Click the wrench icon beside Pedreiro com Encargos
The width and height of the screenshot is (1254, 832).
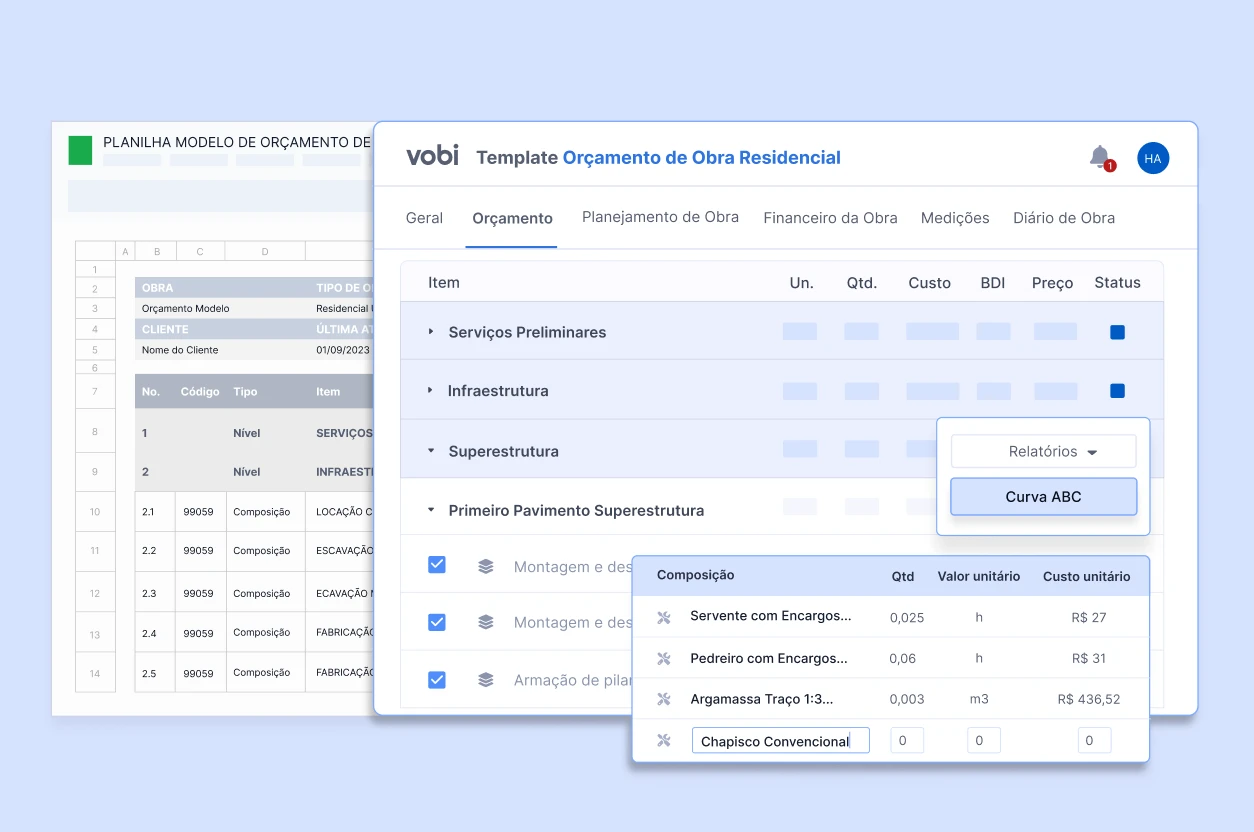(x=663, y=659)
